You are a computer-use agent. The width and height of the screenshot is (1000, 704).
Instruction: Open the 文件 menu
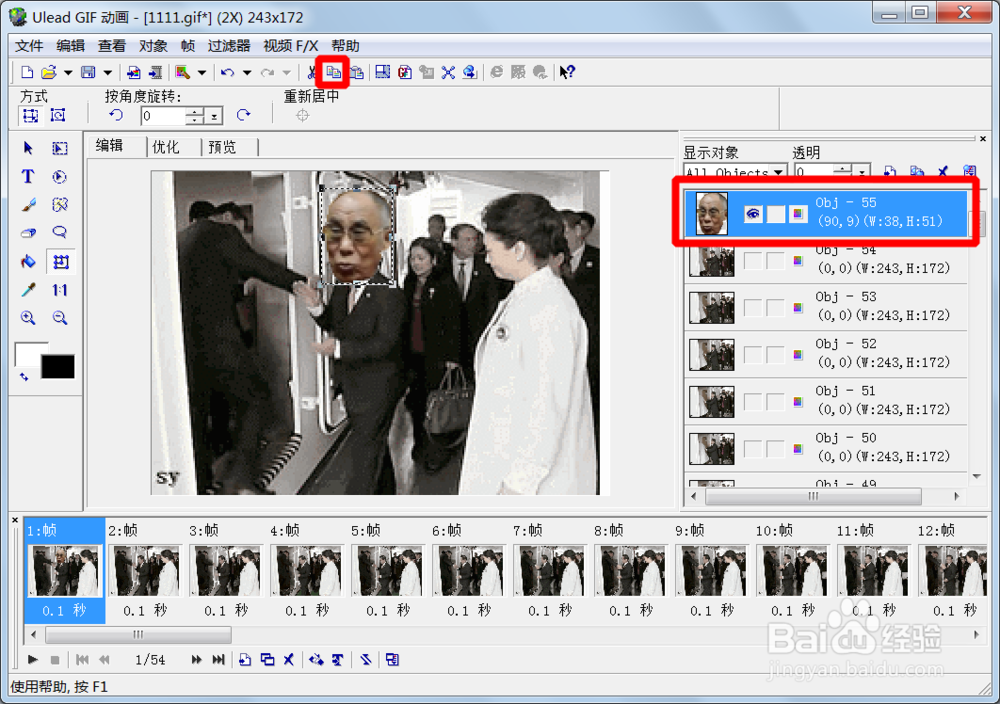click(x=29, y=46)
